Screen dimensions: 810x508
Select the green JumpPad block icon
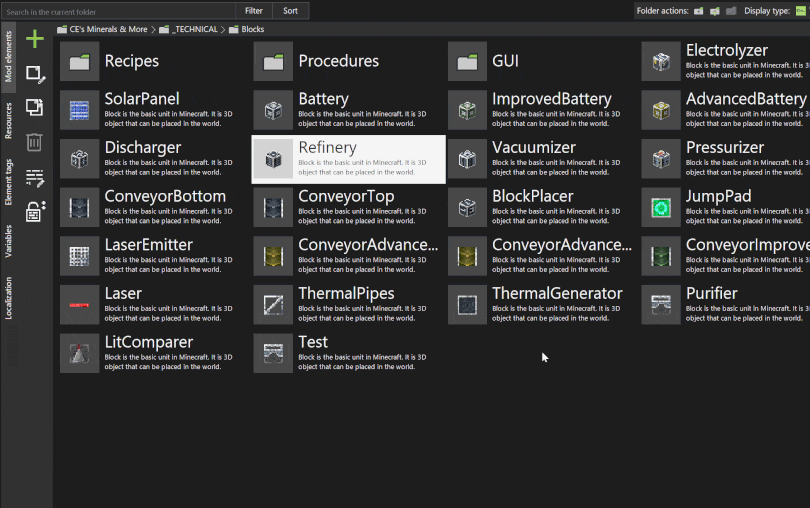coord(661,208)
